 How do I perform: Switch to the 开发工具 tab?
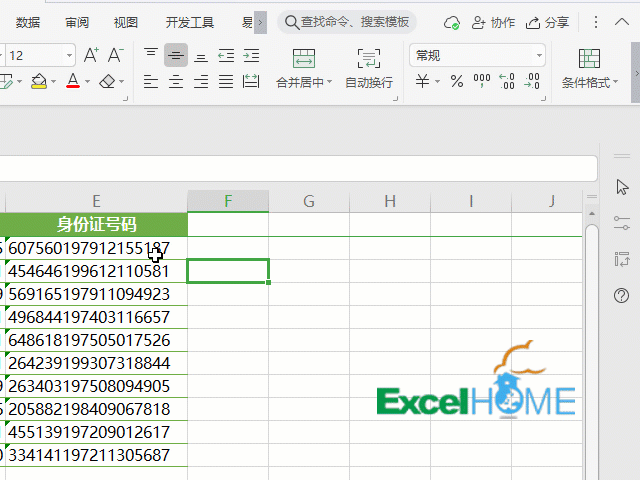coord(190,22)
